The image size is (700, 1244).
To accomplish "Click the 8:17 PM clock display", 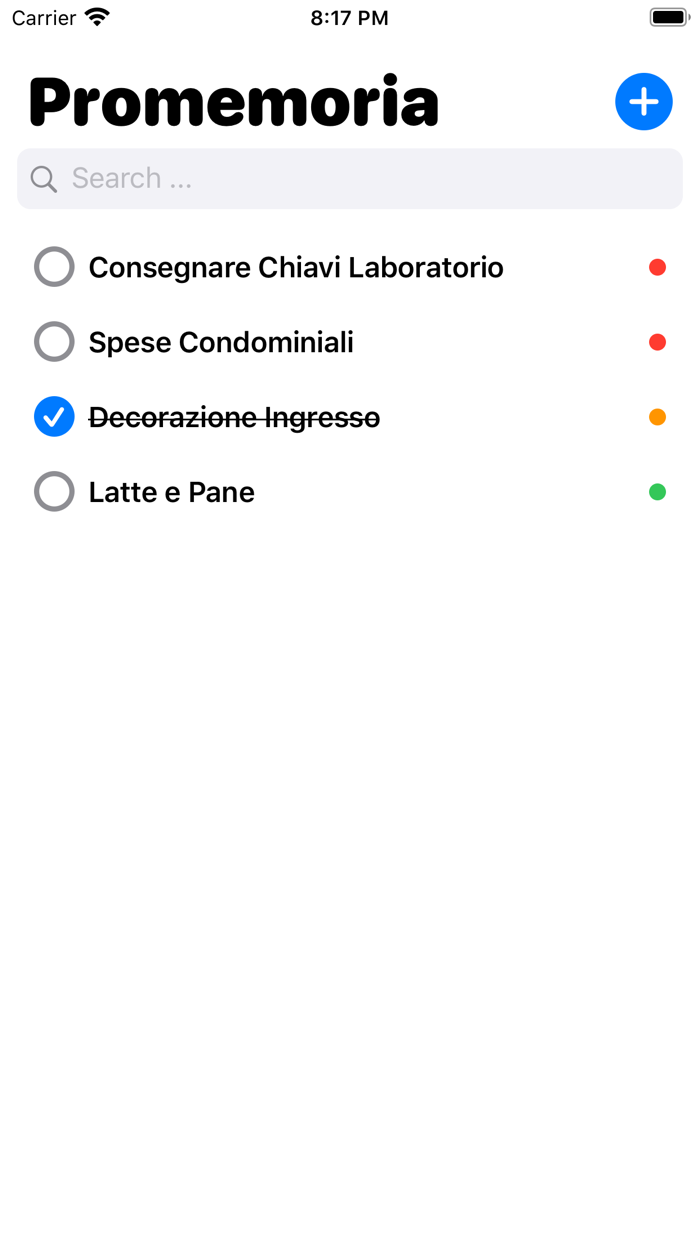I will click(349, 16).
